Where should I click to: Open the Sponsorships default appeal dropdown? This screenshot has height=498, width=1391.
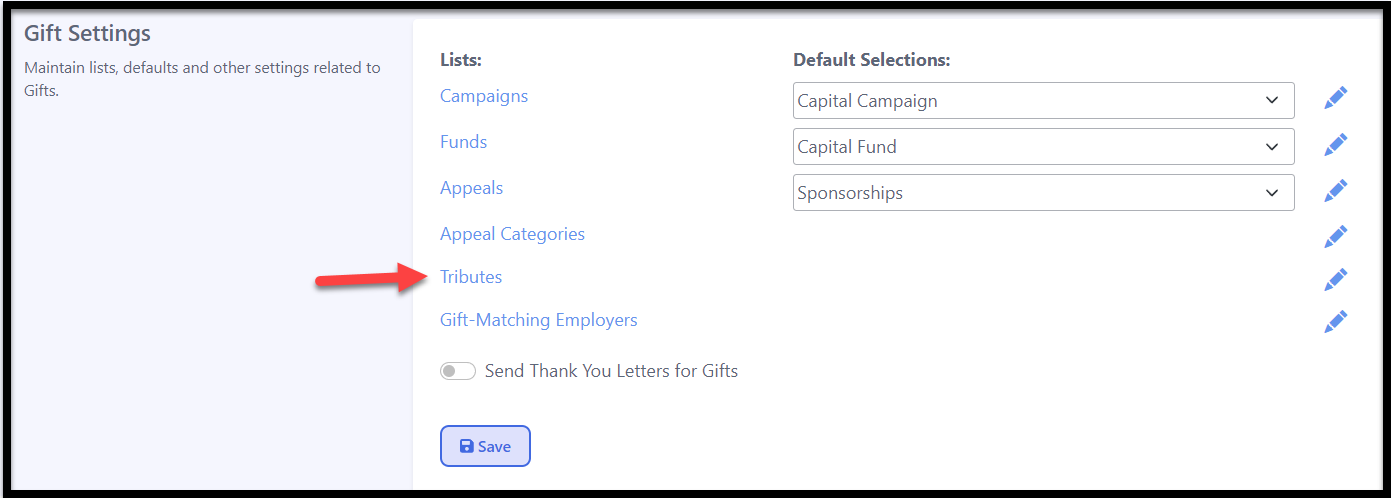(x=1043, y=192)
